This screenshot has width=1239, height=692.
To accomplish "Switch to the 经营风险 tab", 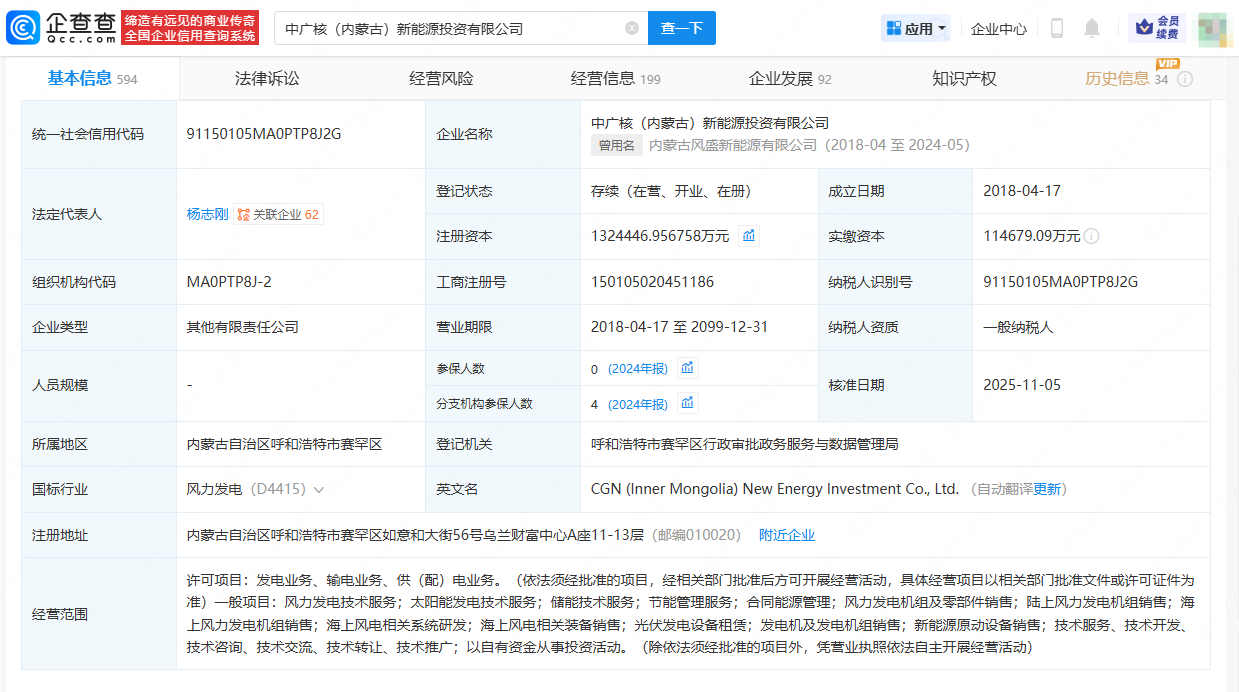I will click(x=441, y=79).
